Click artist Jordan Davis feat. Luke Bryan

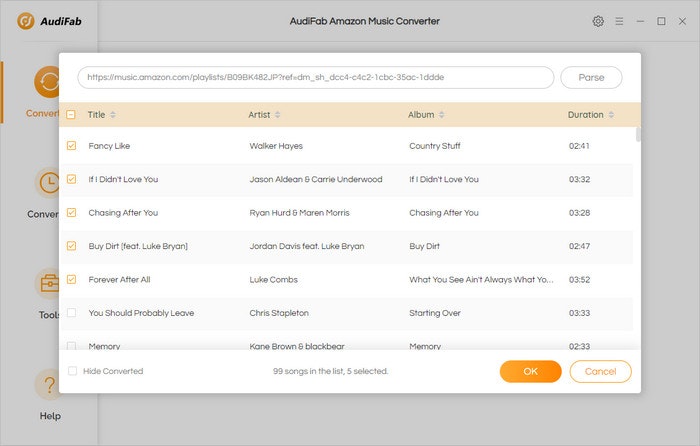(x=307, y=246)
